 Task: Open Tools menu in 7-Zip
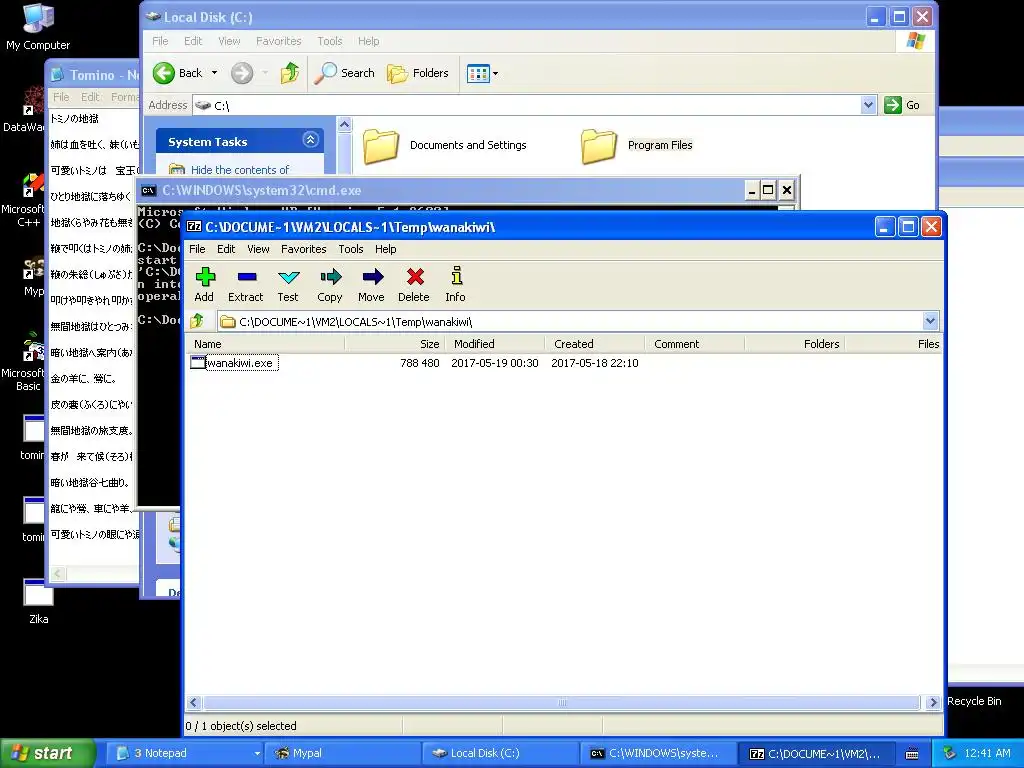351,249
